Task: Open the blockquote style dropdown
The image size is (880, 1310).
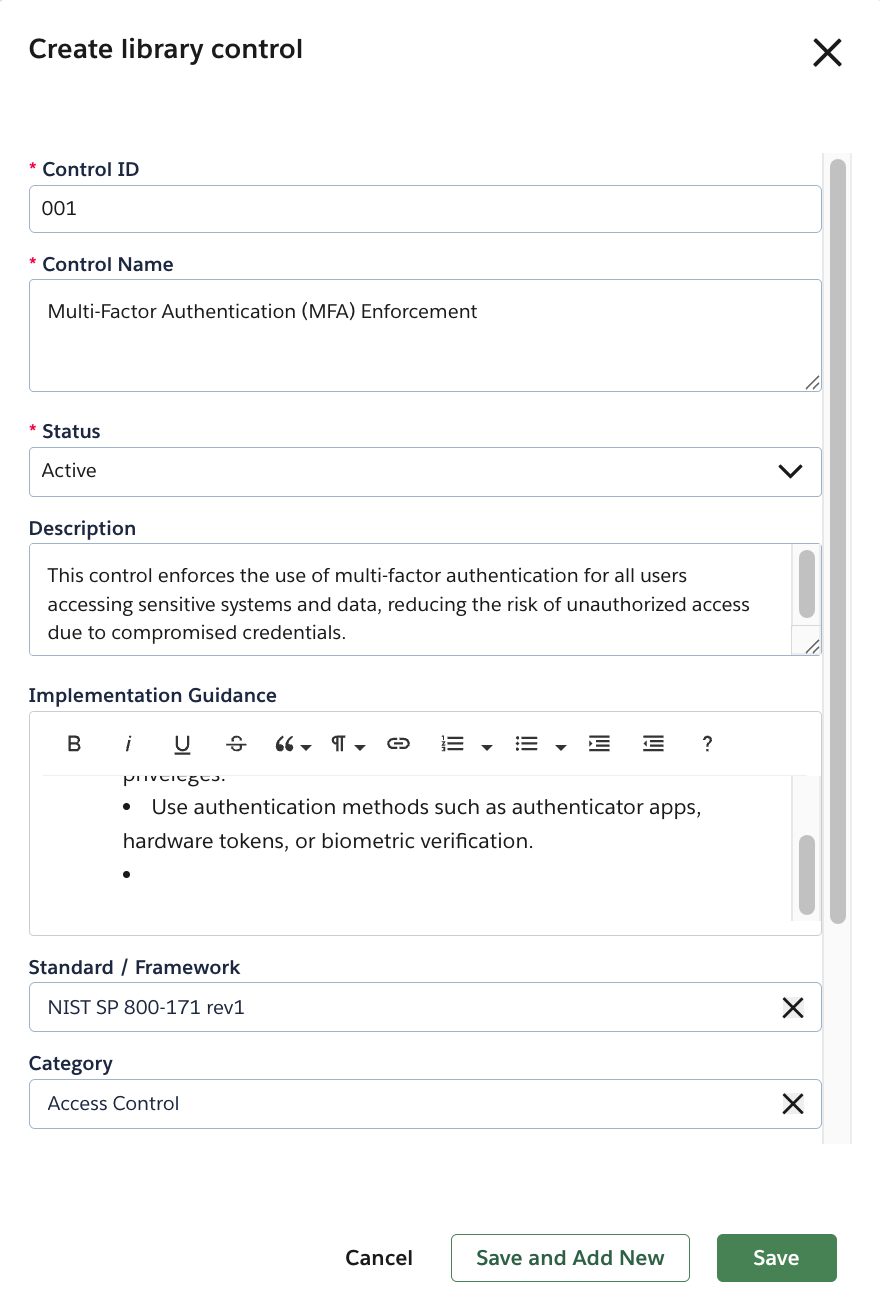Action: [292, 744]
